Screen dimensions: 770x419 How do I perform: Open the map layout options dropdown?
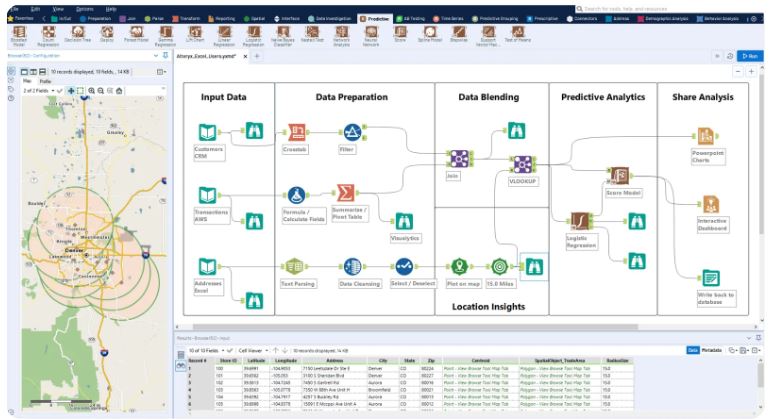[161, 72]
